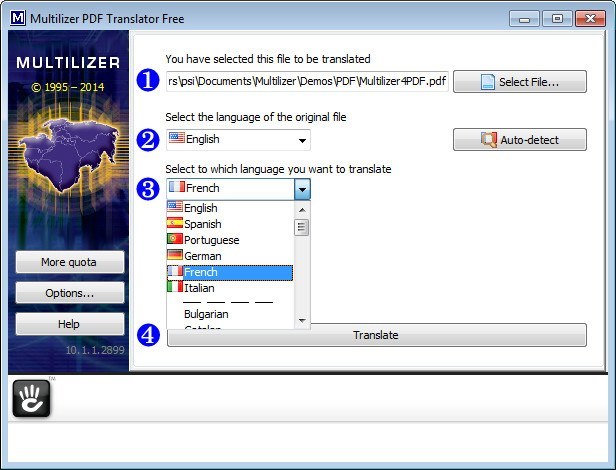Click the Portuguese flag in the list

(x=175, y=239)
